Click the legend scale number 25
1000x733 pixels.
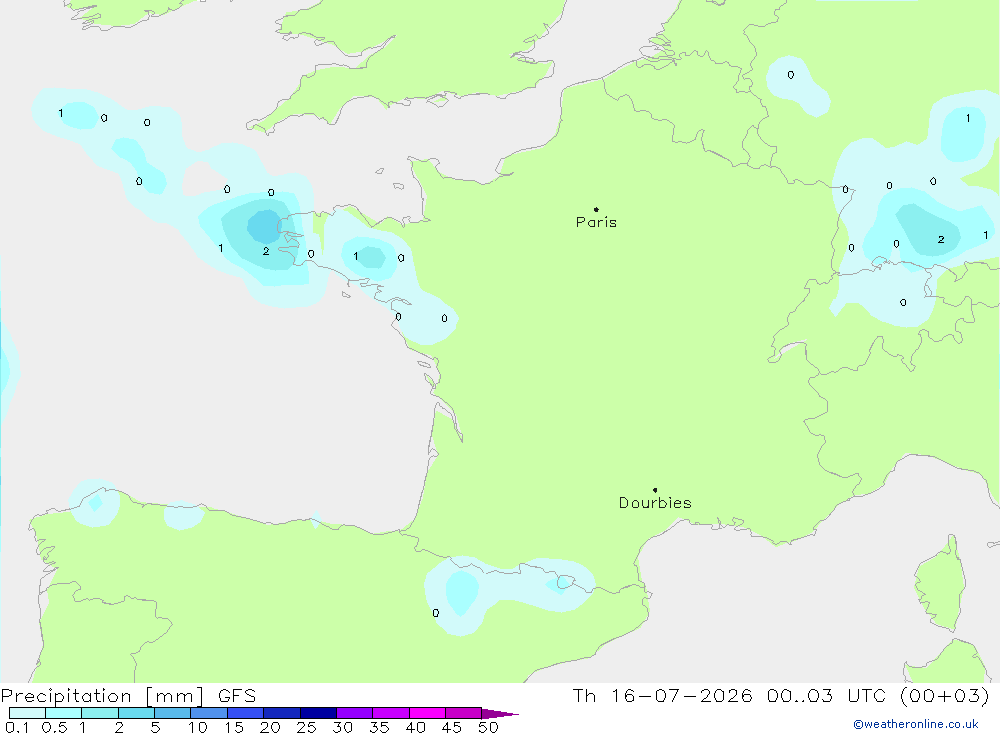pos(306,727)
